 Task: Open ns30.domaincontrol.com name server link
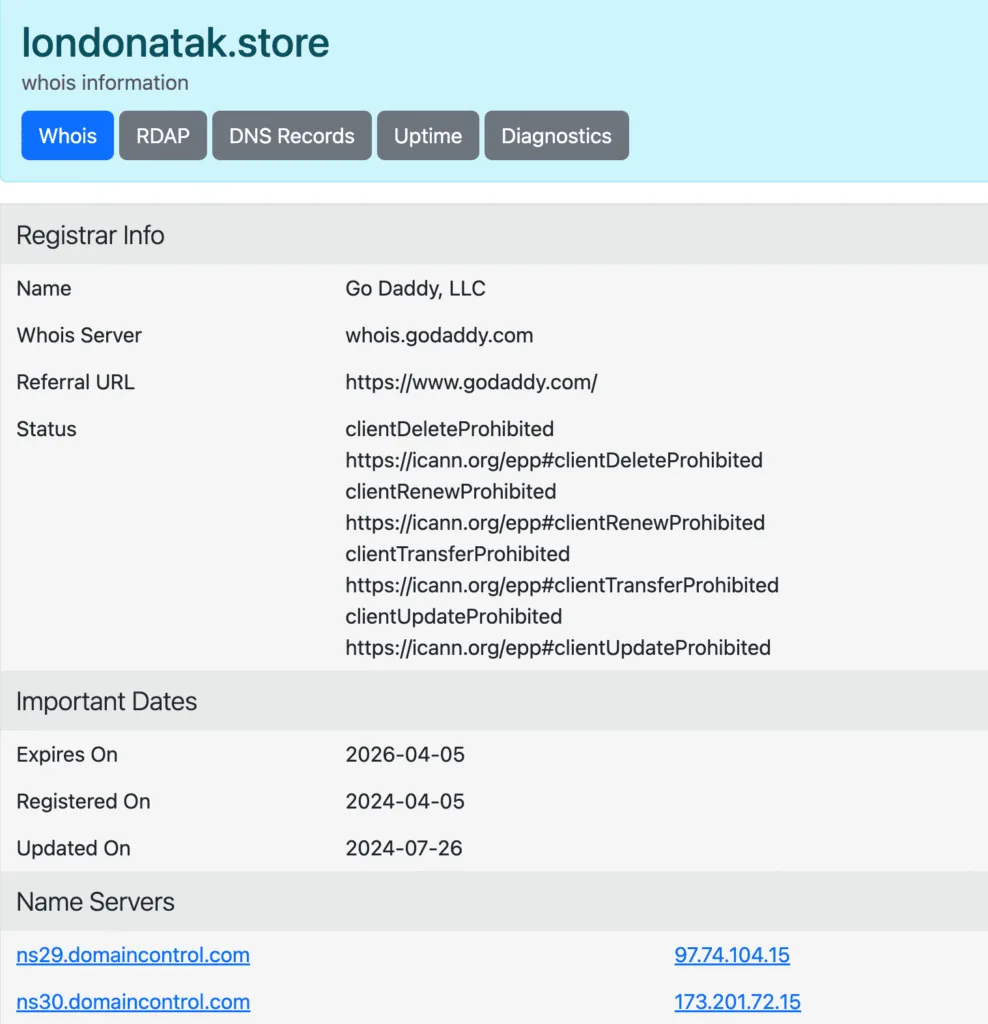click(x=133, y=1002)
